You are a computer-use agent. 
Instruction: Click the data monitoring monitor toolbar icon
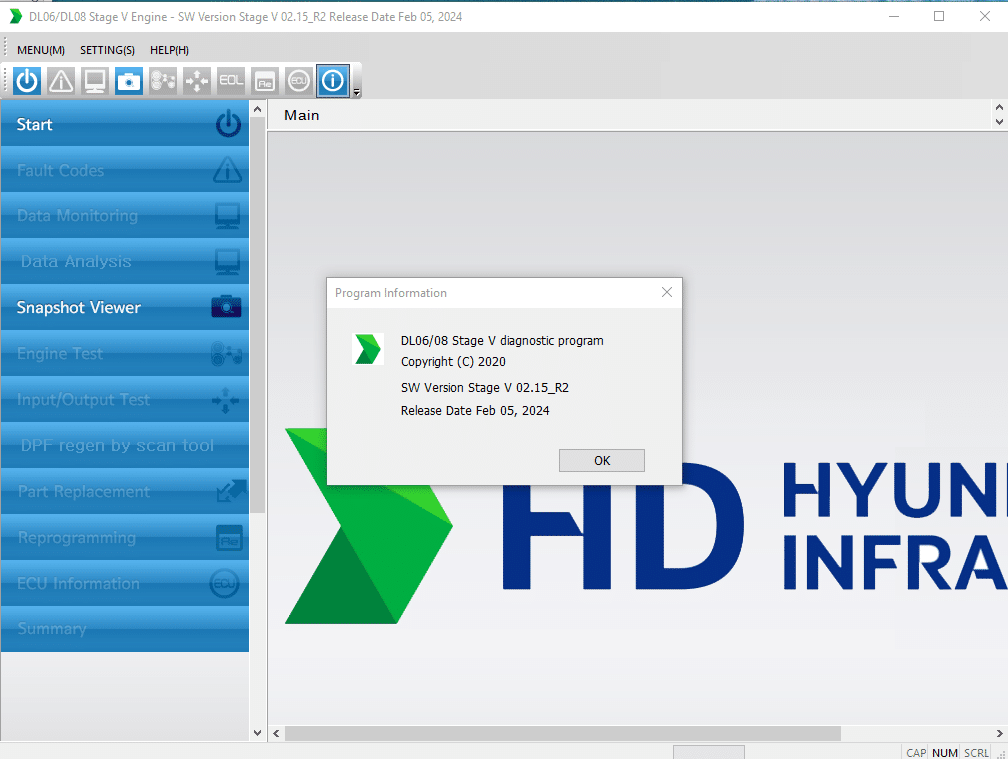point(95,81)
